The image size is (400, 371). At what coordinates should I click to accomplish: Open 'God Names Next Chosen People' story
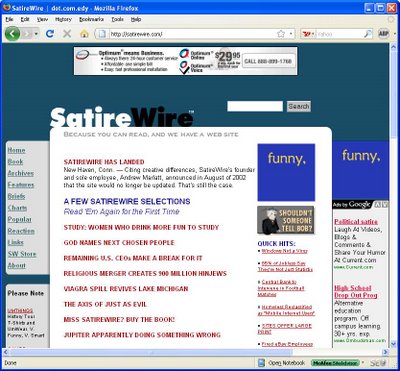[x=119, y=243]
